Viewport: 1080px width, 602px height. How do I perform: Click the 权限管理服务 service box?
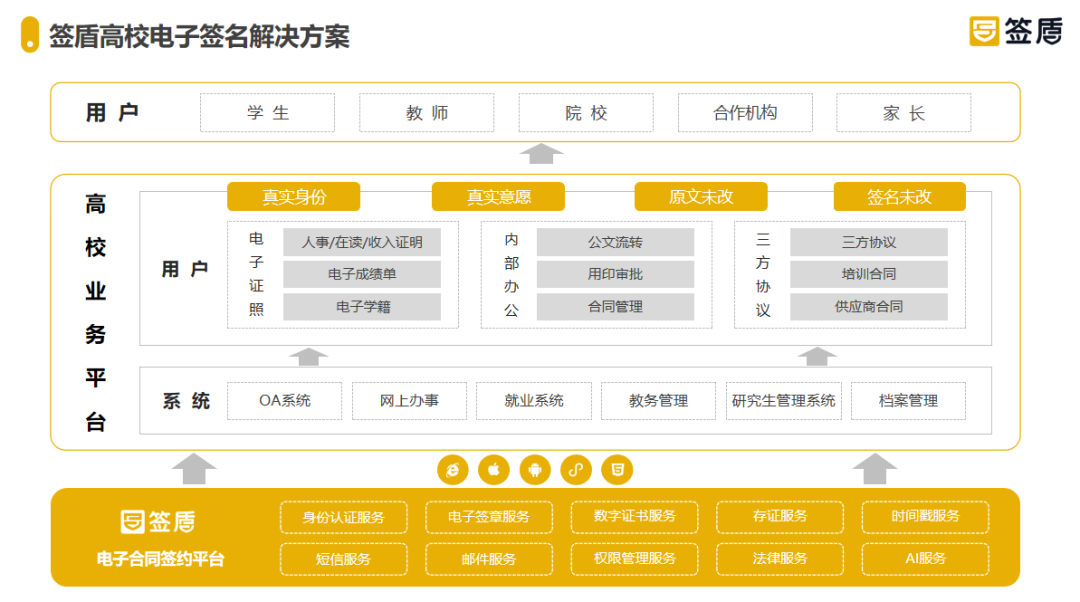click(635, 559)
